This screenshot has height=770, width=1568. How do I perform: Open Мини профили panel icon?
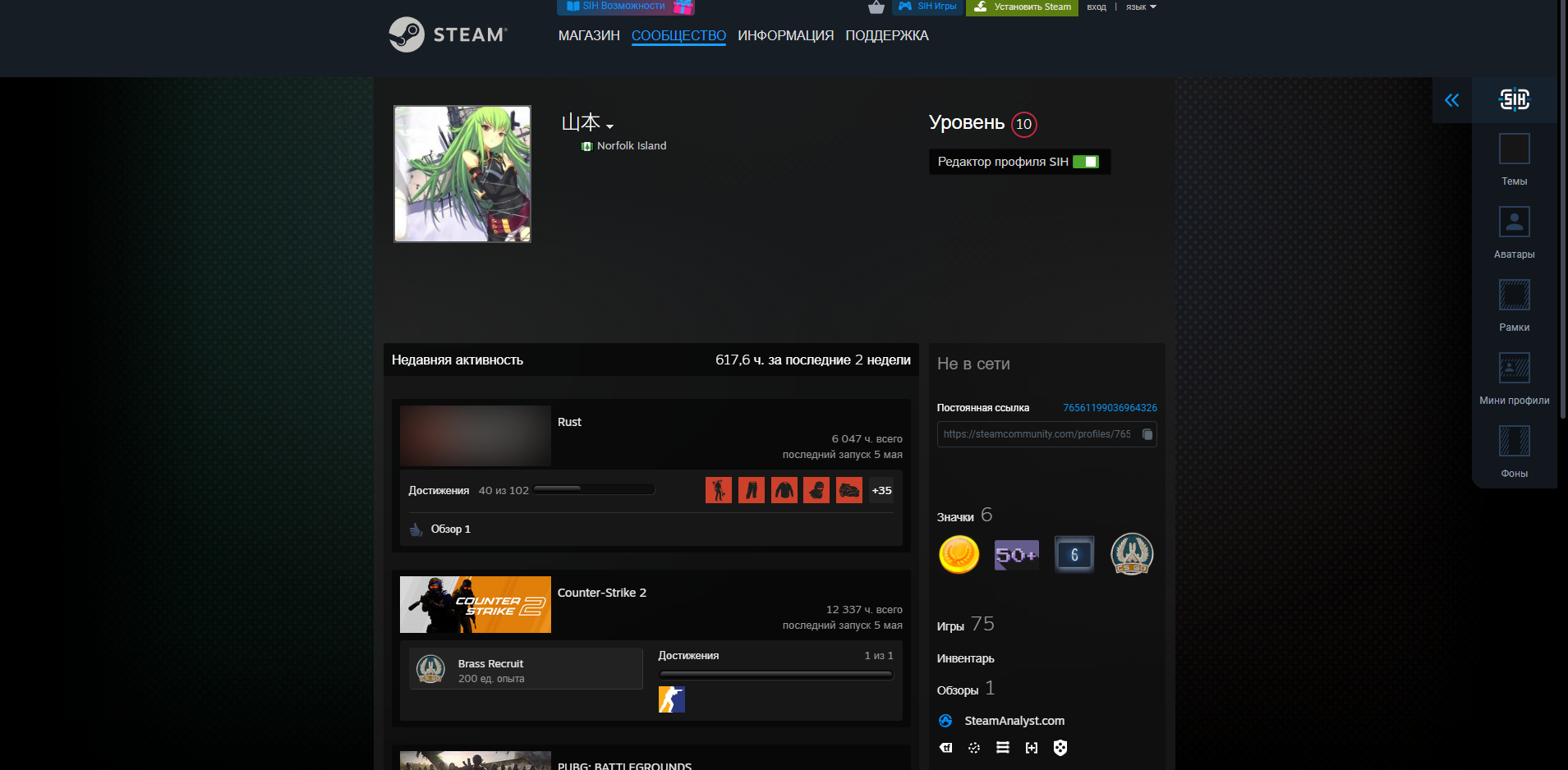tap(1515, 369)
